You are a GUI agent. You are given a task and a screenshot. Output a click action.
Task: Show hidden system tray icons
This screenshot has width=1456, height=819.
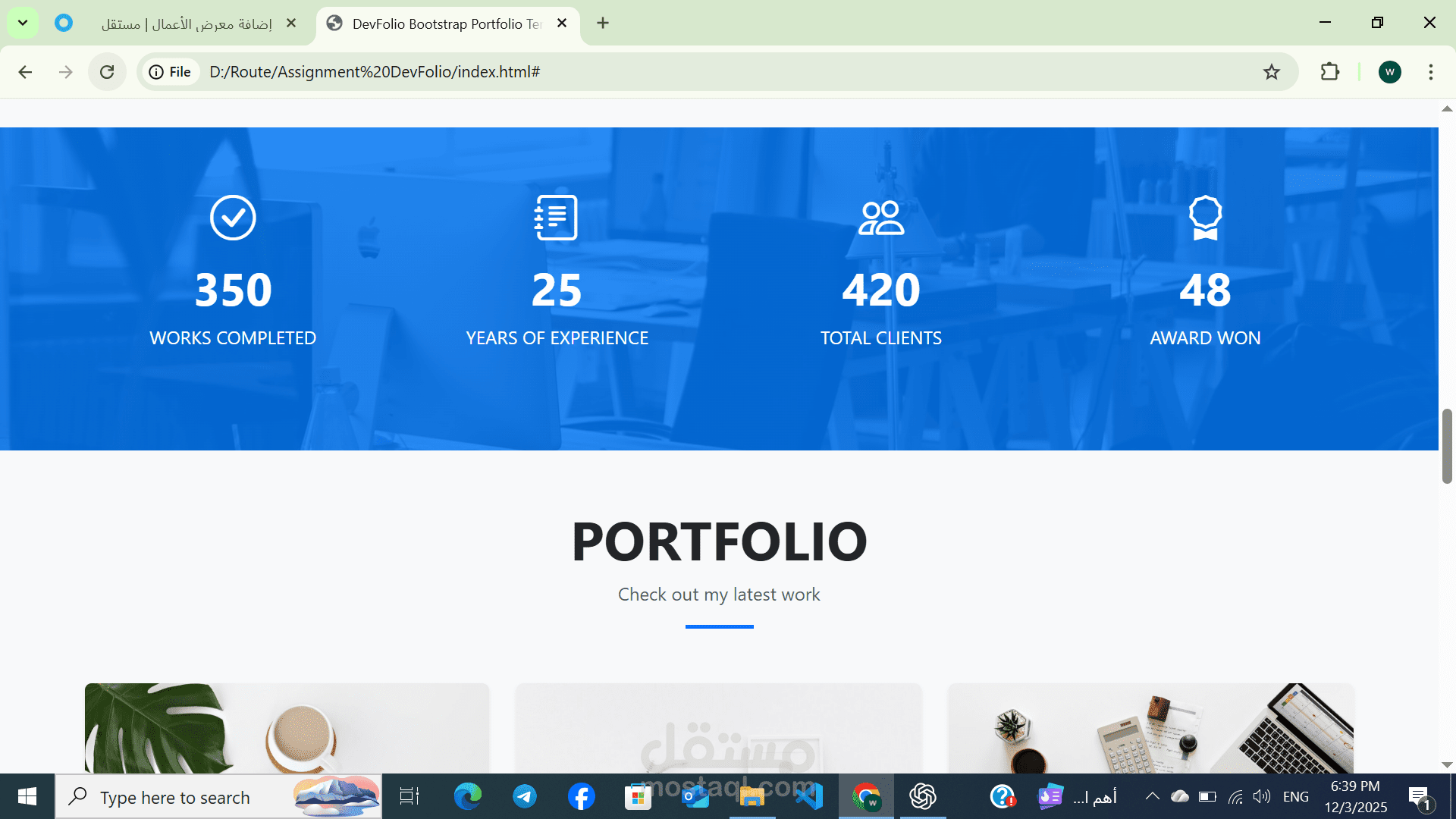1152,796
